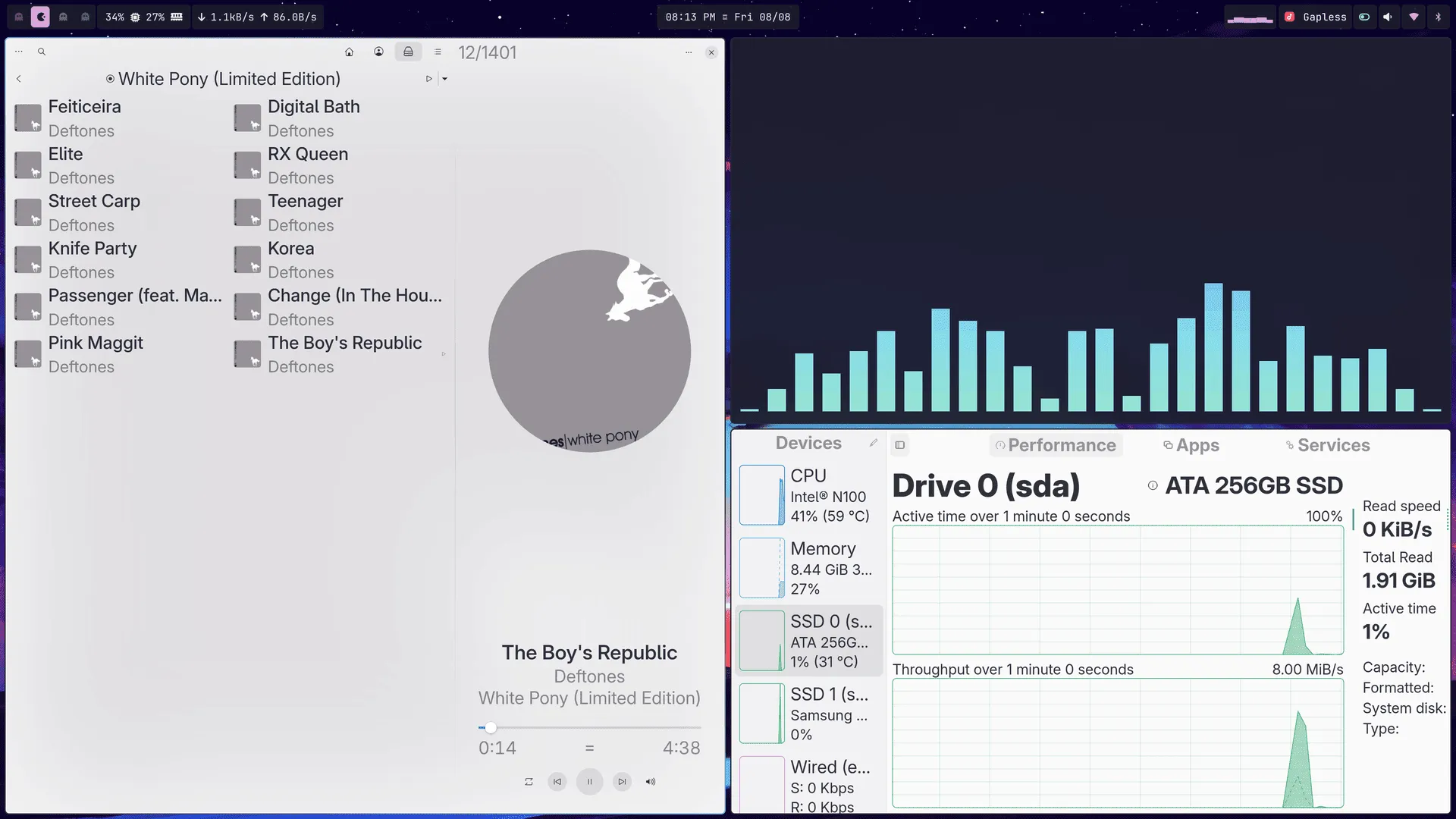Skip to the next track
The image size is (1456, 819).
pos(622,782)
